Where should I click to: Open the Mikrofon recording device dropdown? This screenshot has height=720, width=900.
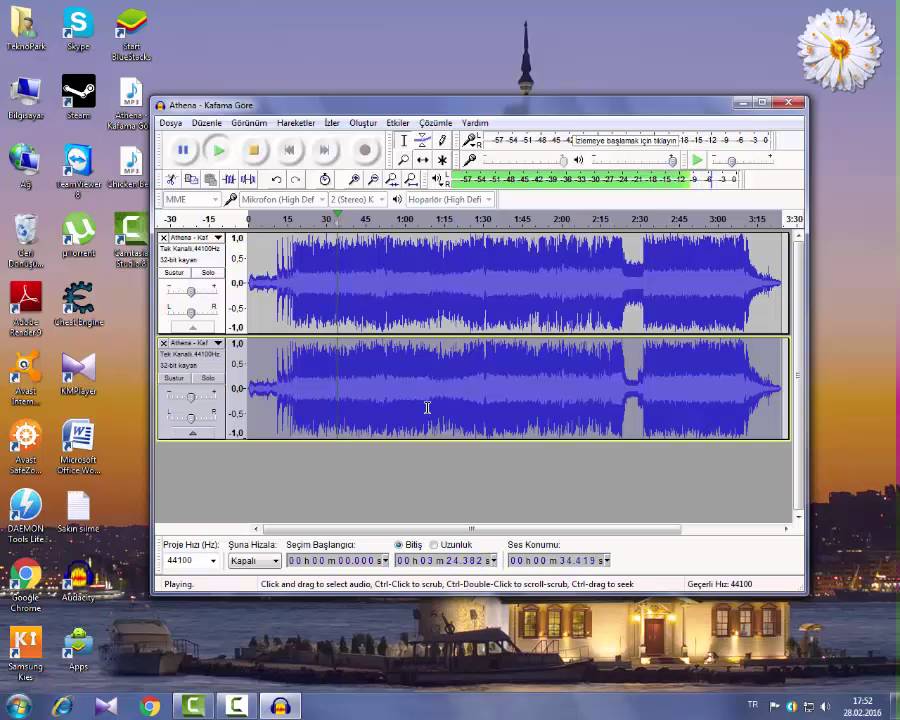(283, 199)
